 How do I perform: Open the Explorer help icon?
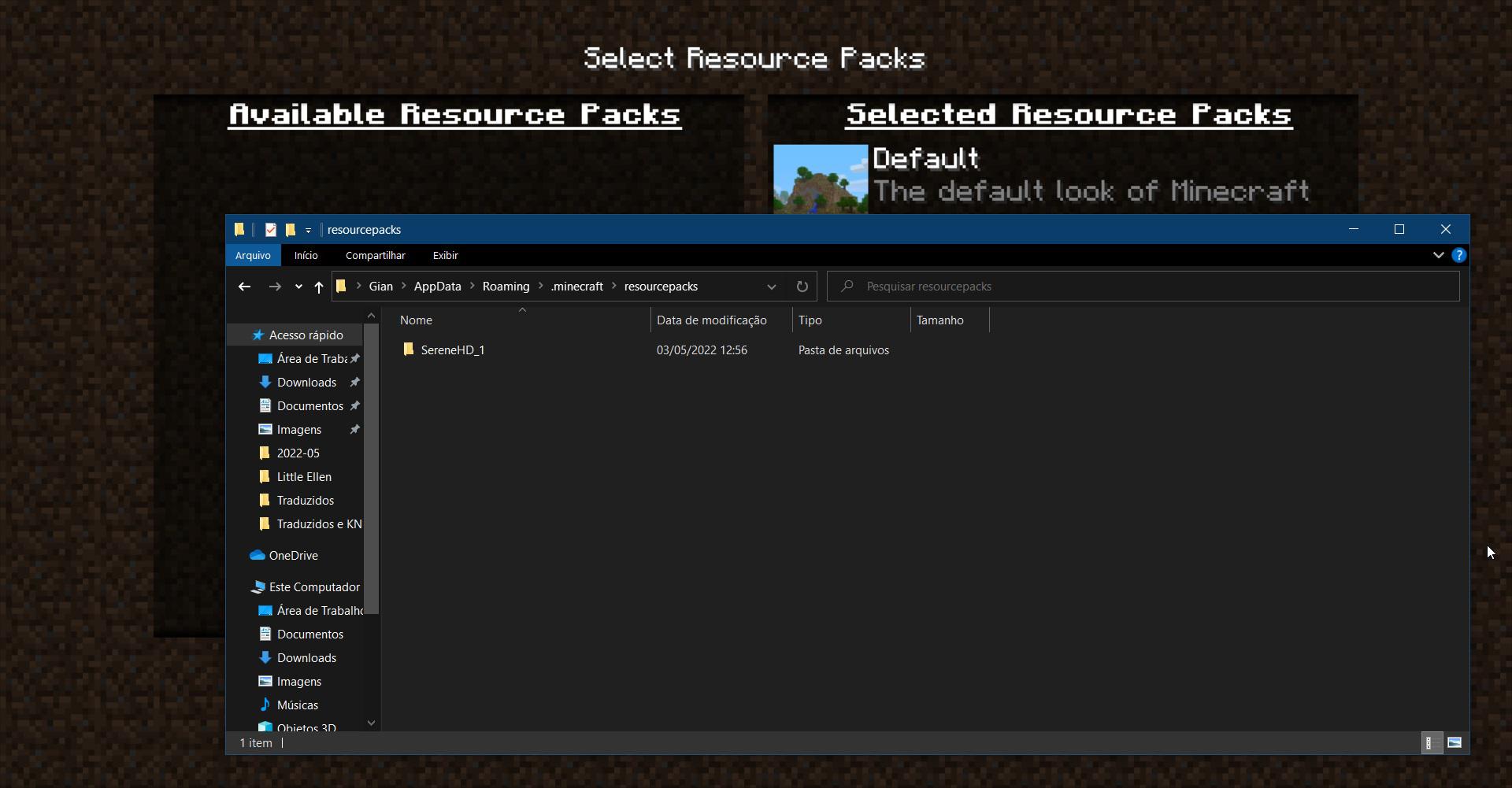(1458, 255)
